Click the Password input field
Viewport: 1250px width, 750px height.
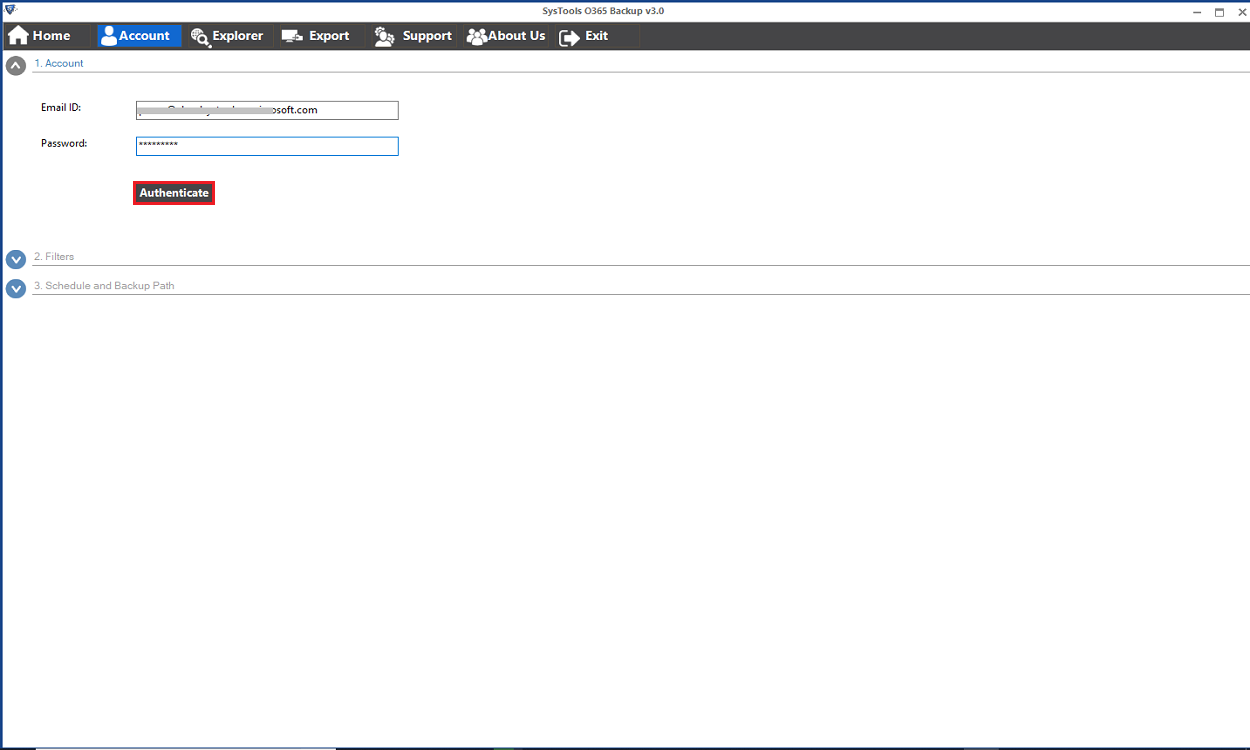point(267,146)
